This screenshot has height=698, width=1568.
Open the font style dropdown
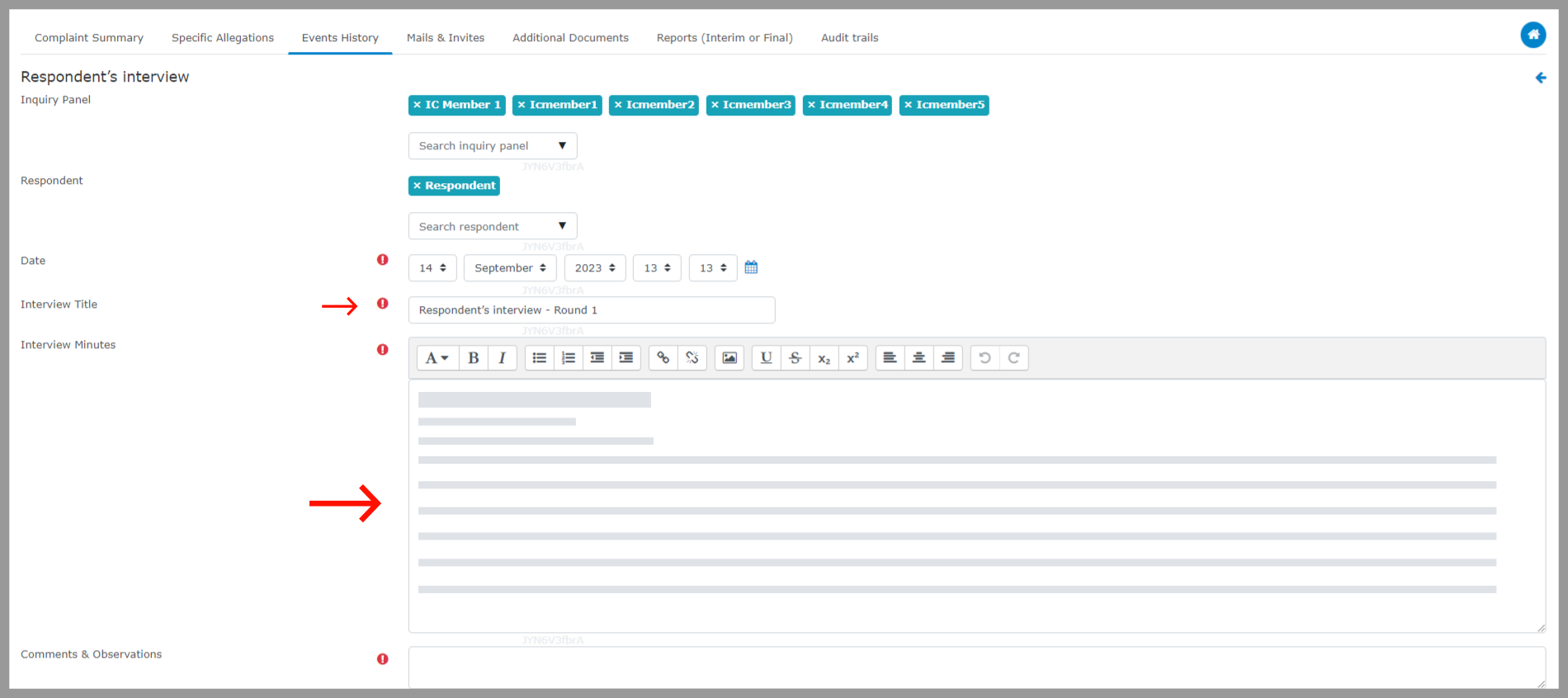436,358
